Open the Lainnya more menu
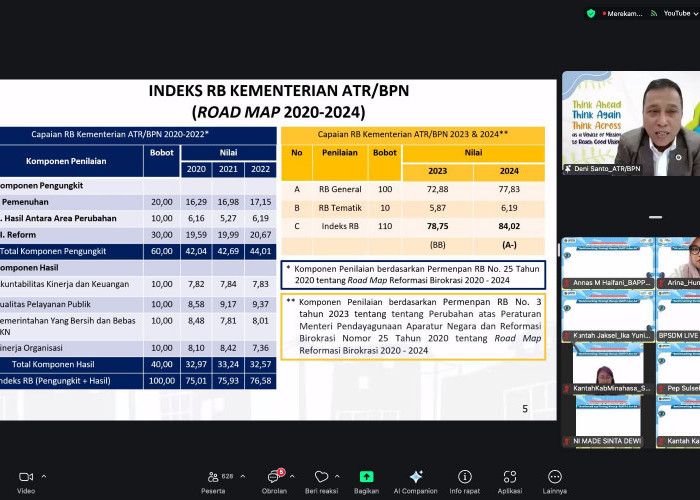 click(555, 478)
